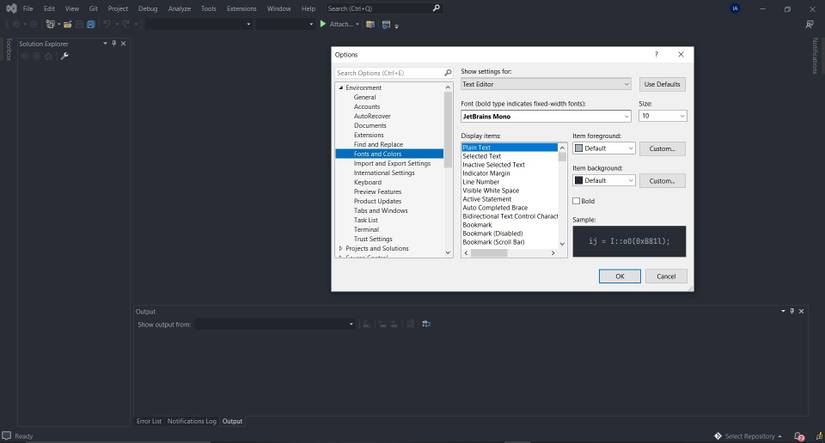
Task: Expand the Projects and Solutions node
Action: (341, 248)
